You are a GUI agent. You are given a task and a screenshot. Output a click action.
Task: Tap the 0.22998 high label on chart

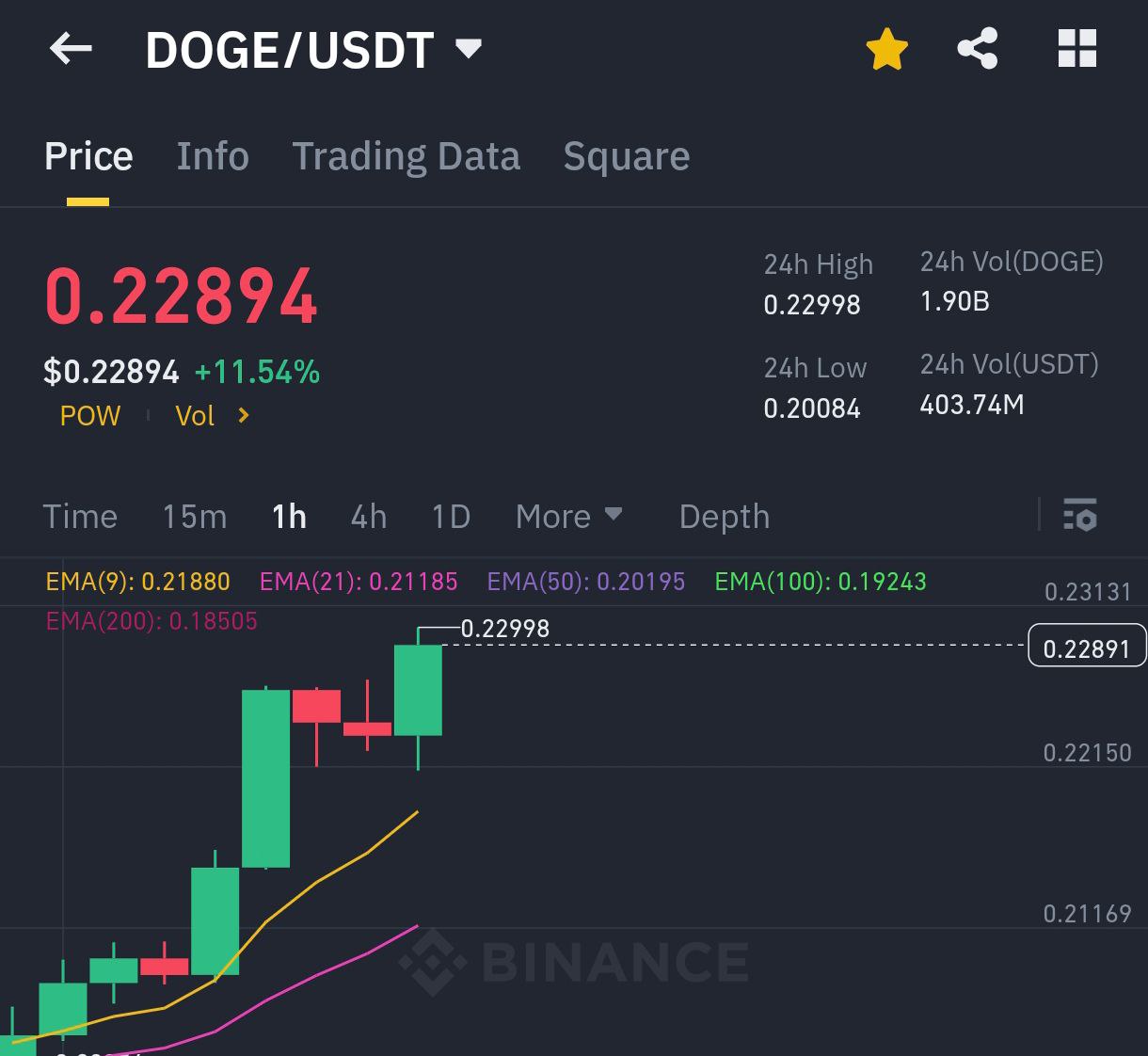[x=505, y=629]
